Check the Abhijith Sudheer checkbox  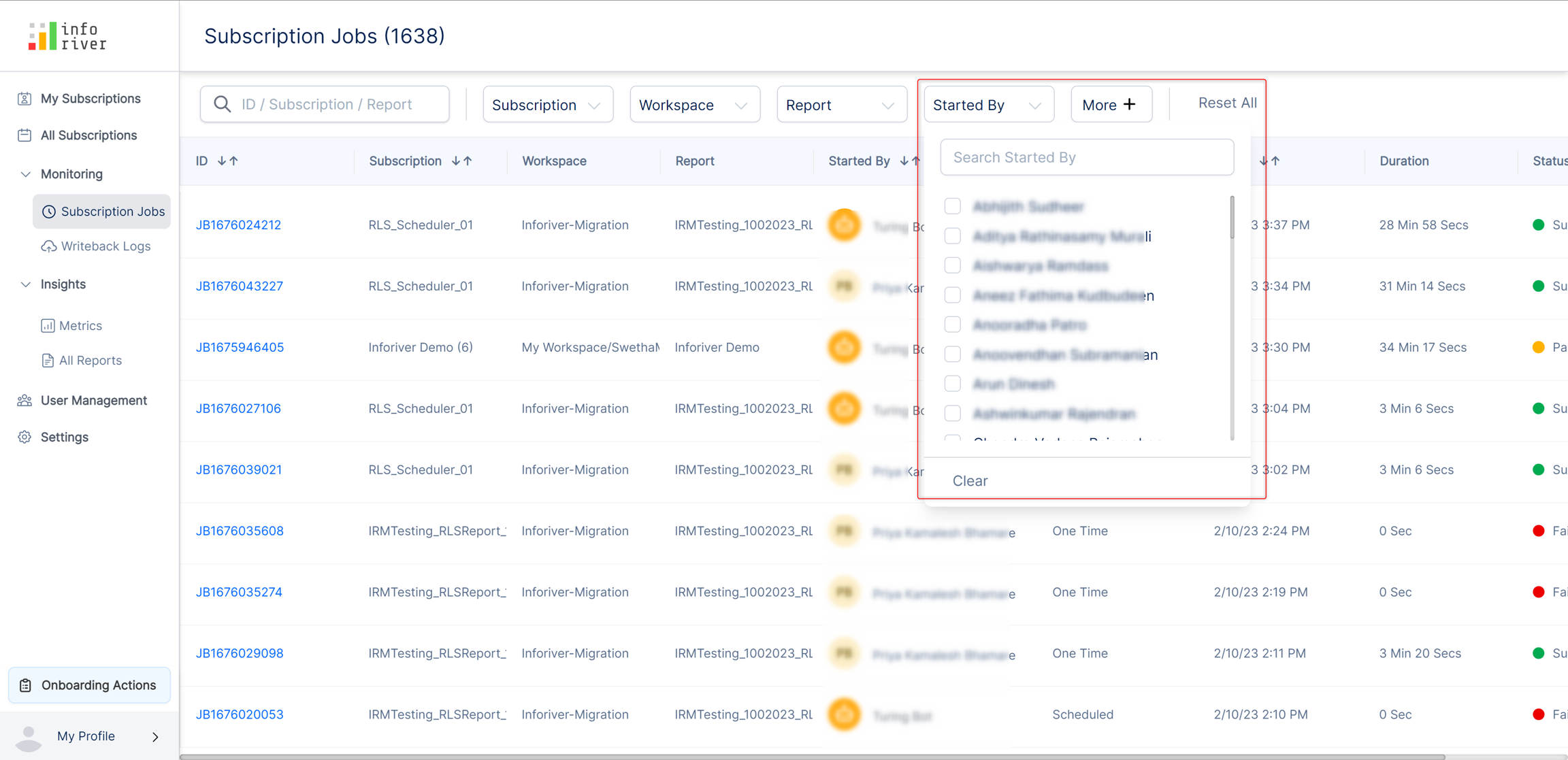(952, 206)
